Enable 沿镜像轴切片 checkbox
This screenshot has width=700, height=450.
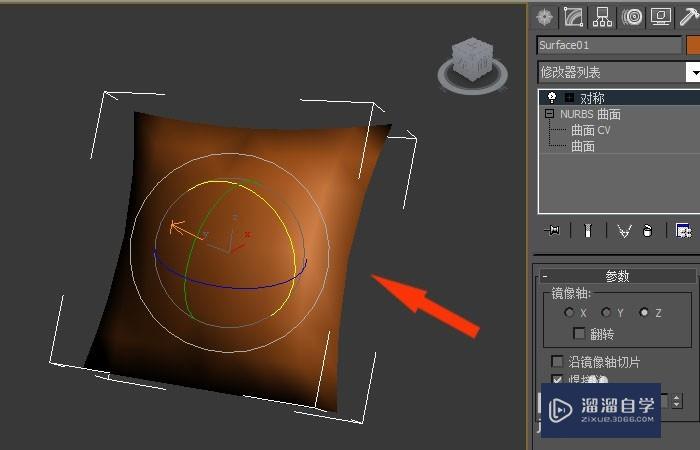(557, 361)
